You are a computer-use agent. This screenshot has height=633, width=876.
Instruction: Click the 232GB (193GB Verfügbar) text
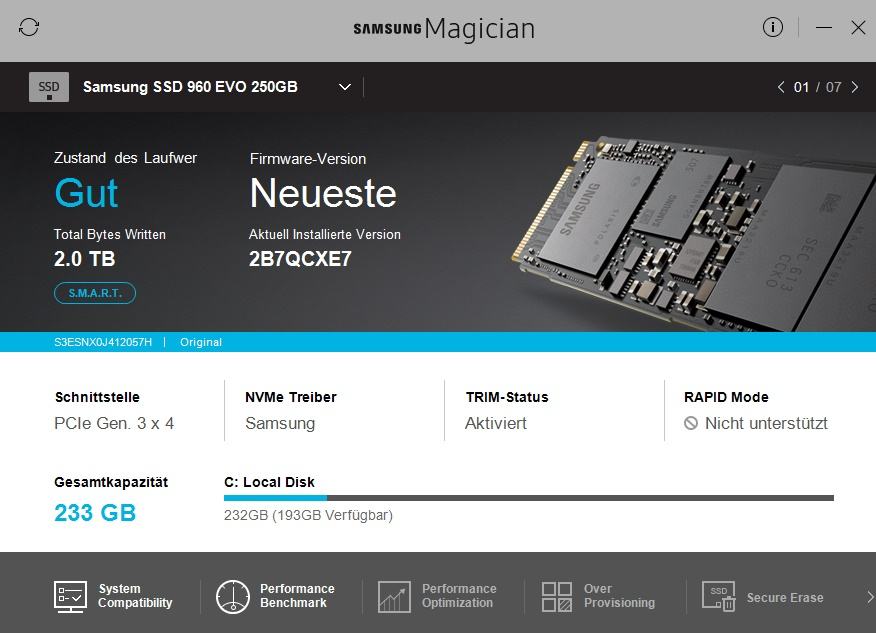pyautogui.click(x=308, y=515)
